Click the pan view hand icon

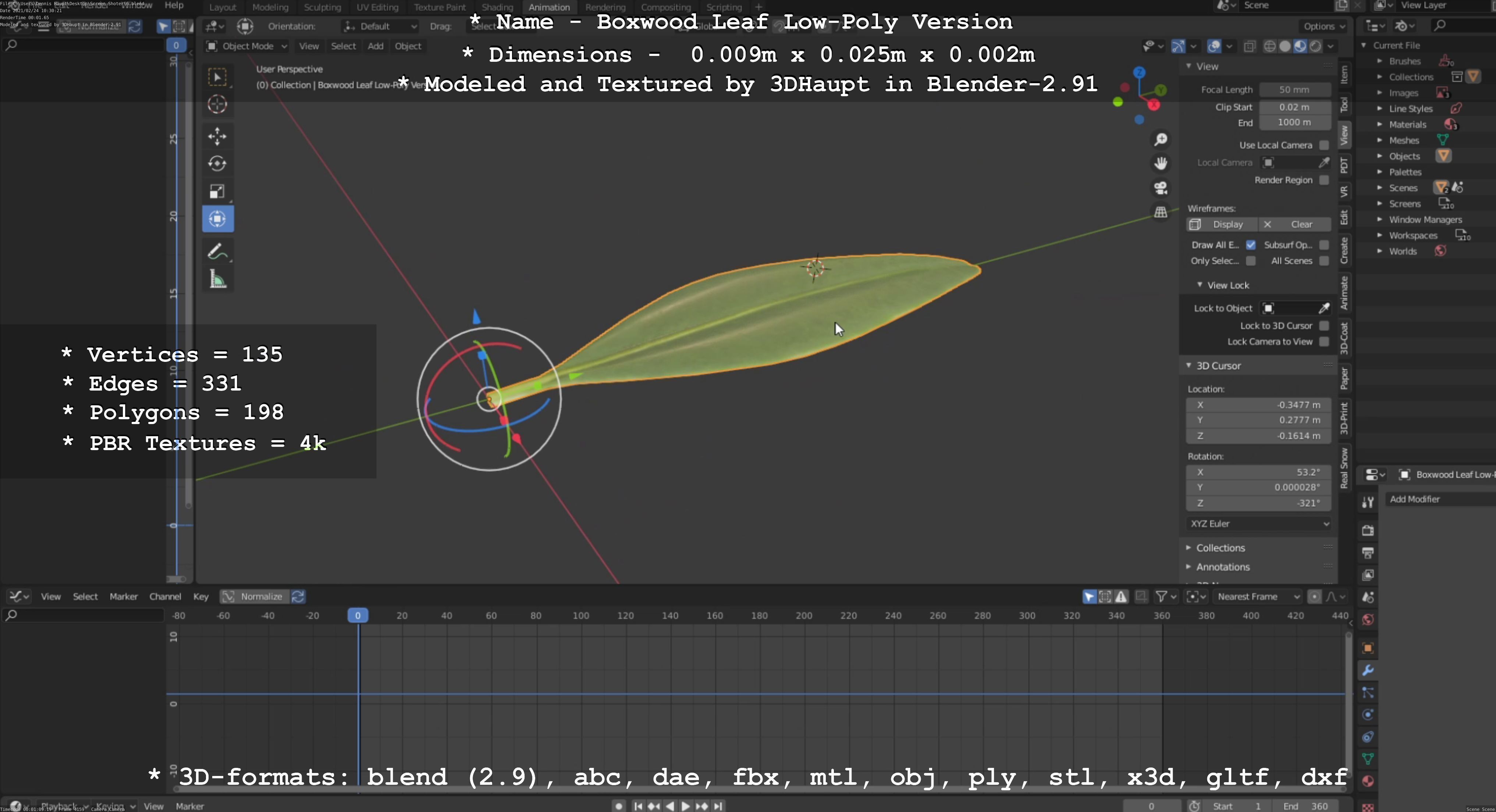1160,164
